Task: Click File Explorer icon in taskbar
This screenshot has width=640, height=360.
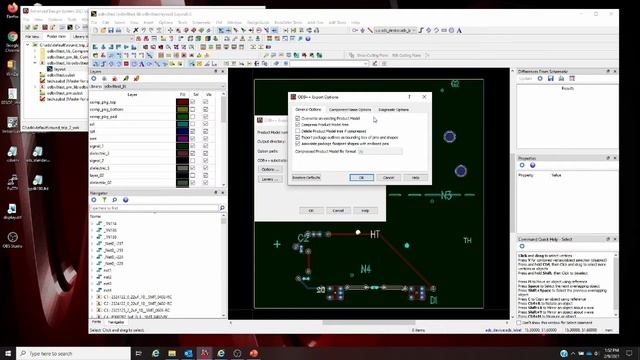Action: pyautogui.click(x=172, y=353)
